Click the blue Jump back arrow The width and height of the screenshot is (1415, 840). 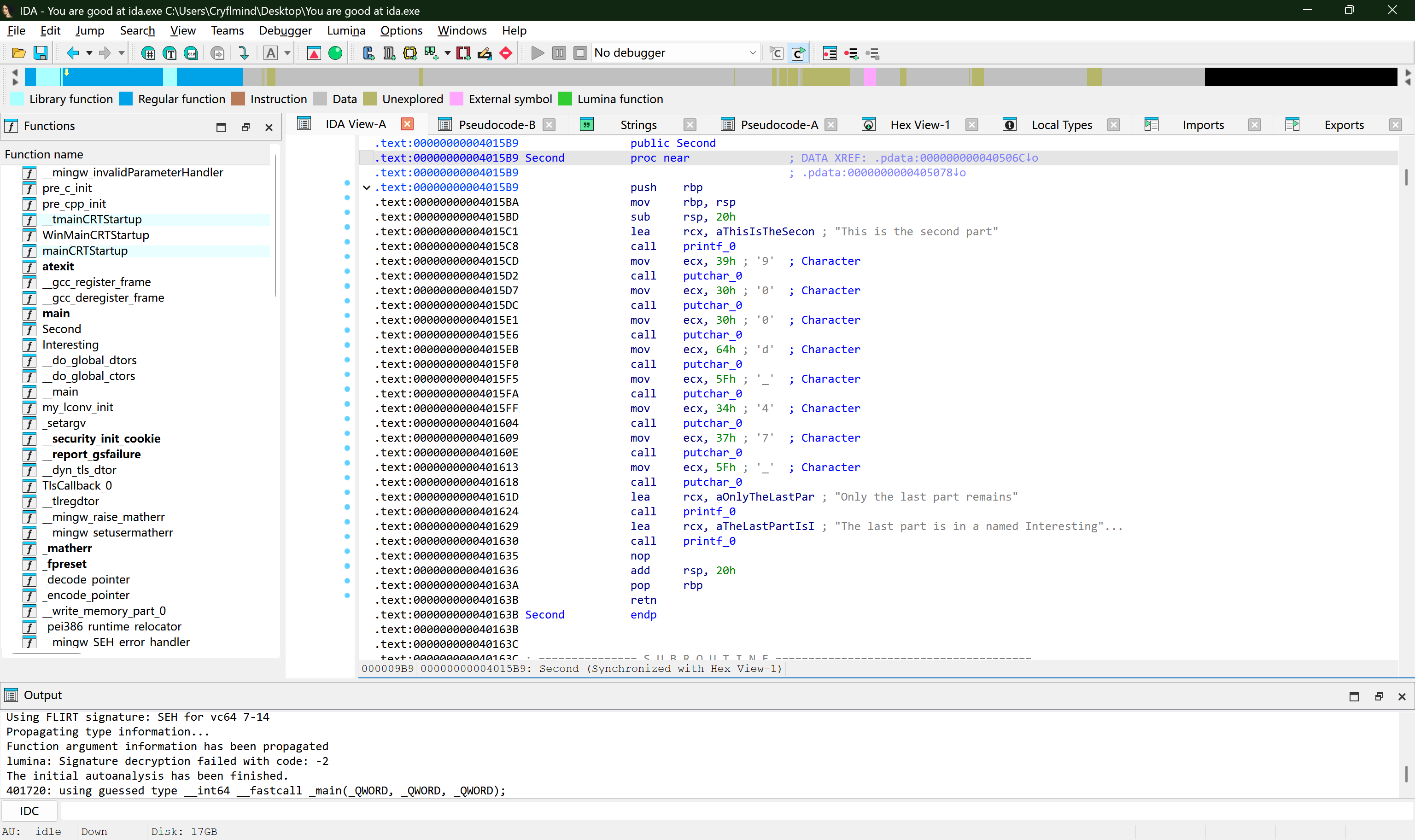[72, 53]
